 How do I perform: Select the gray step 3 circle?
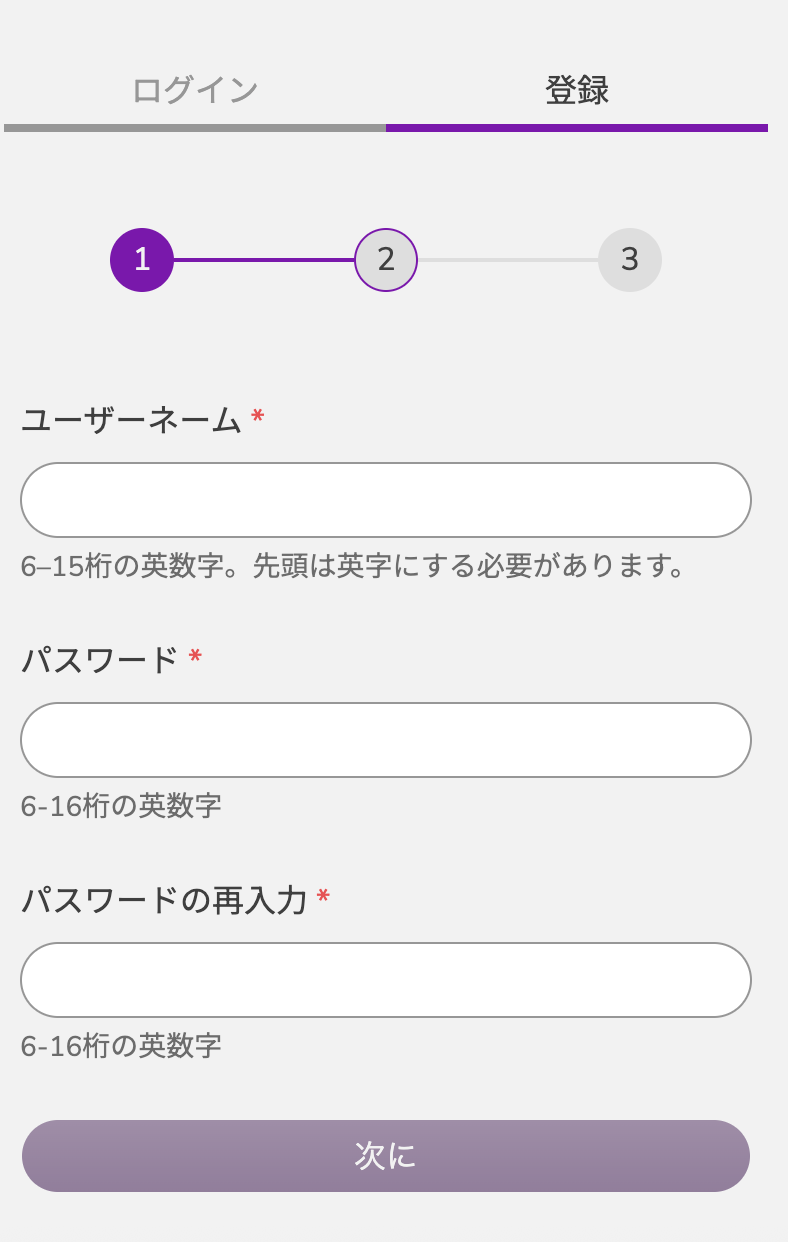[x=630, y=260]
